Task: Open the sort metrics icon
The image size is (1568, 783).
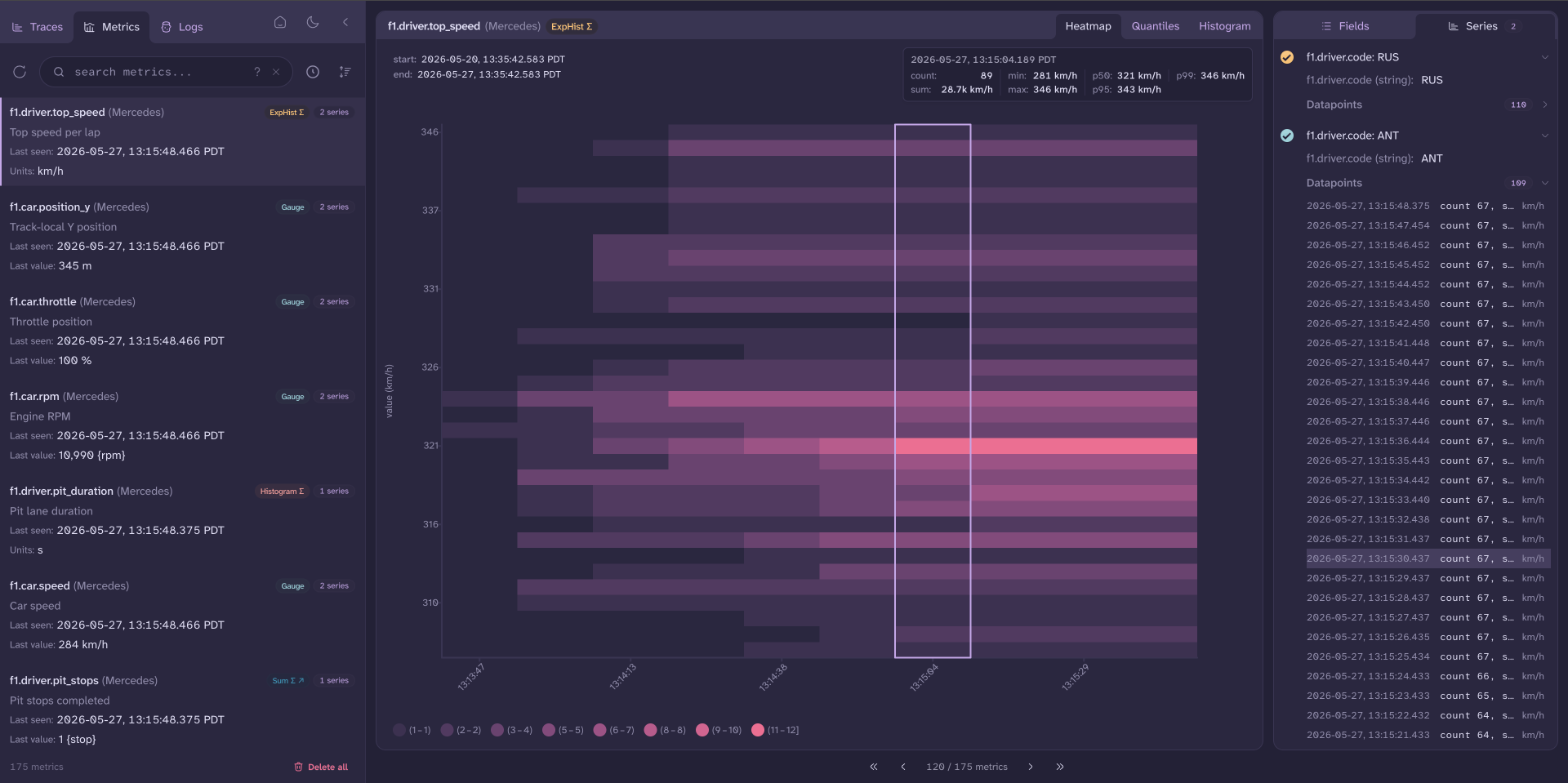Action: pyautogui.click(x=345, y=72)
